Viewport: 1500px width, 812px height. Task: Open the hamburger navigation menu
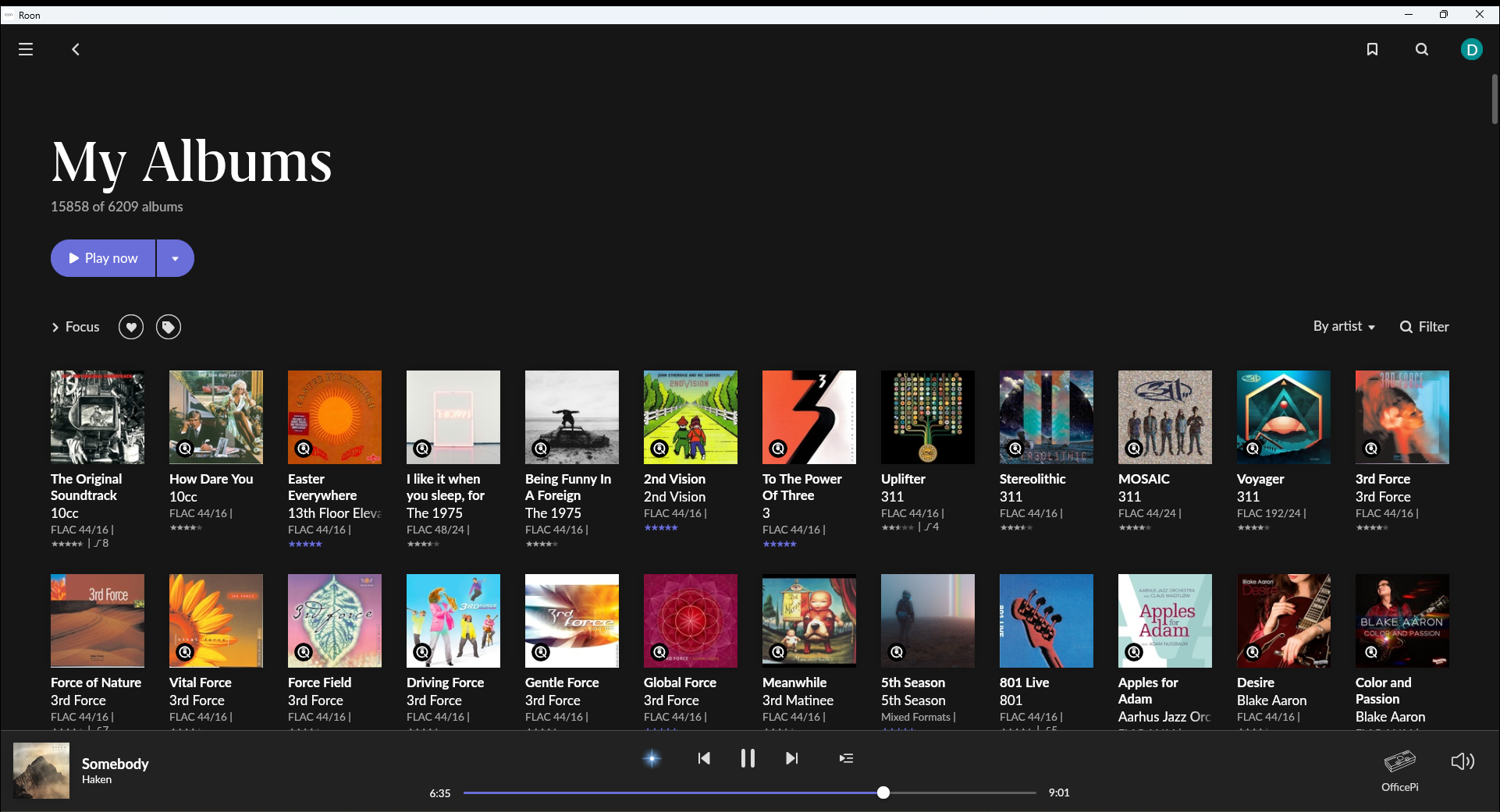click(26, 49)
